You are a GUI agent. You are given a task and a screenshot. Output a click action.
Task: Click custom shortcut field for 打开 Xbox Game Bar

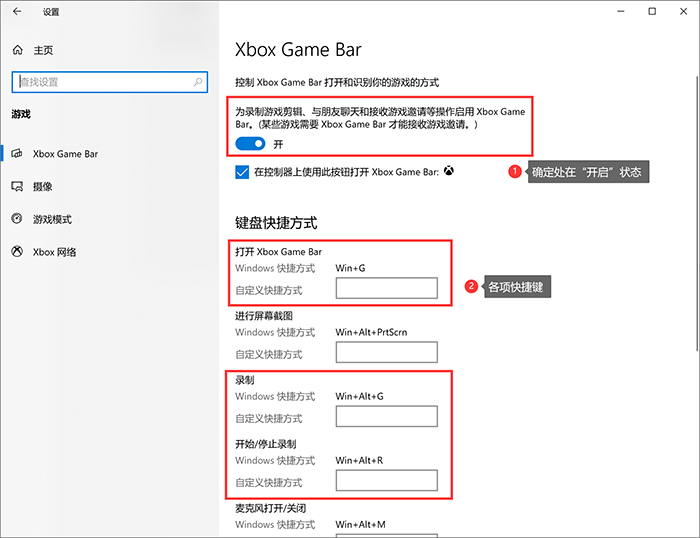(x=387, y=288)
